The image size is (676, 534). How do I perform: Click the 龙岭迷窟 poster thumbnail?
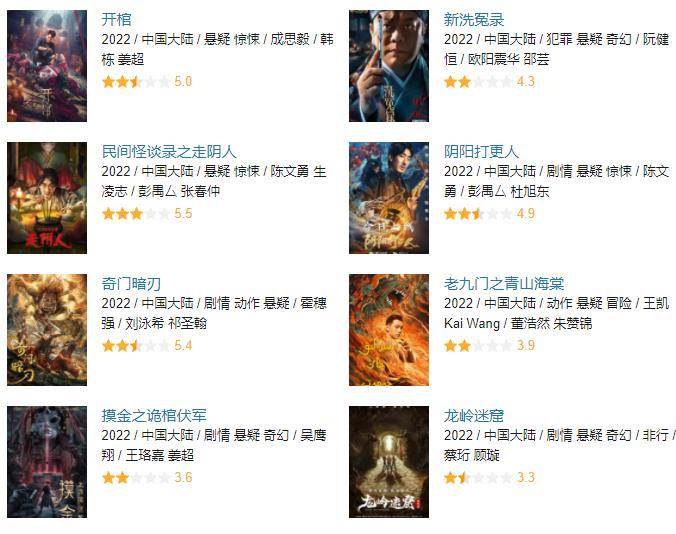(x=389, y=462)
